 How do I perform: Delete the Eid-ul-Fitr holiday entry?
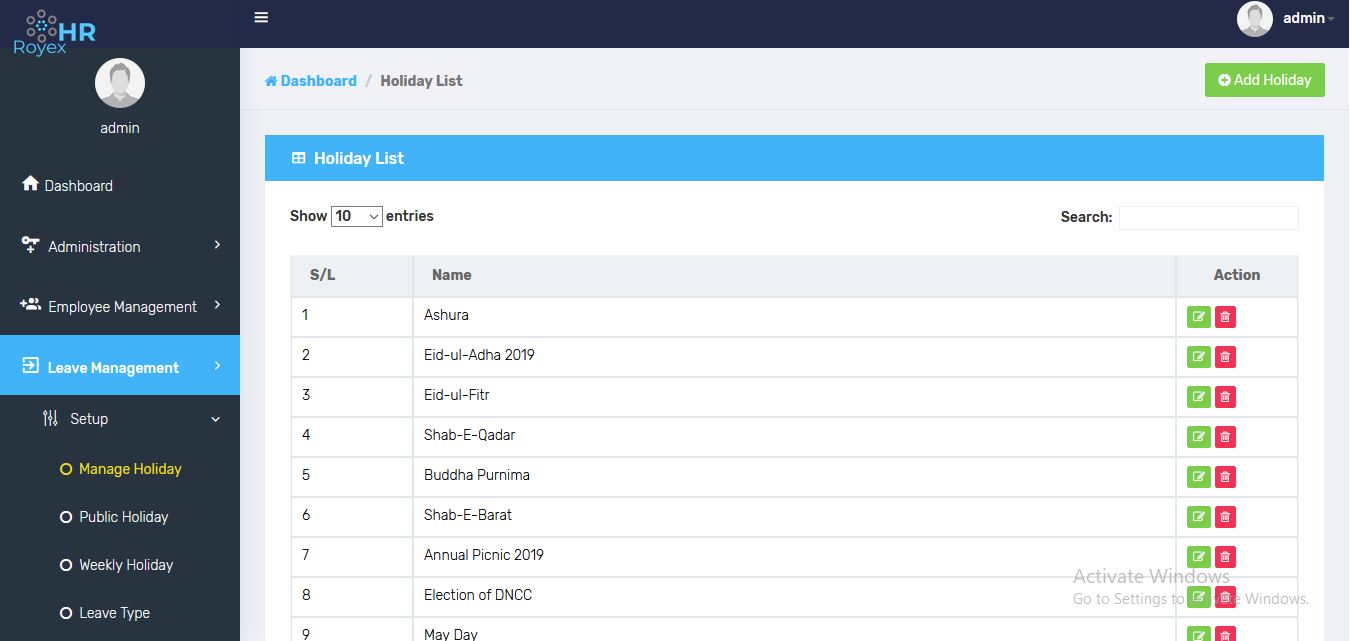click(x=1225, y=397)
